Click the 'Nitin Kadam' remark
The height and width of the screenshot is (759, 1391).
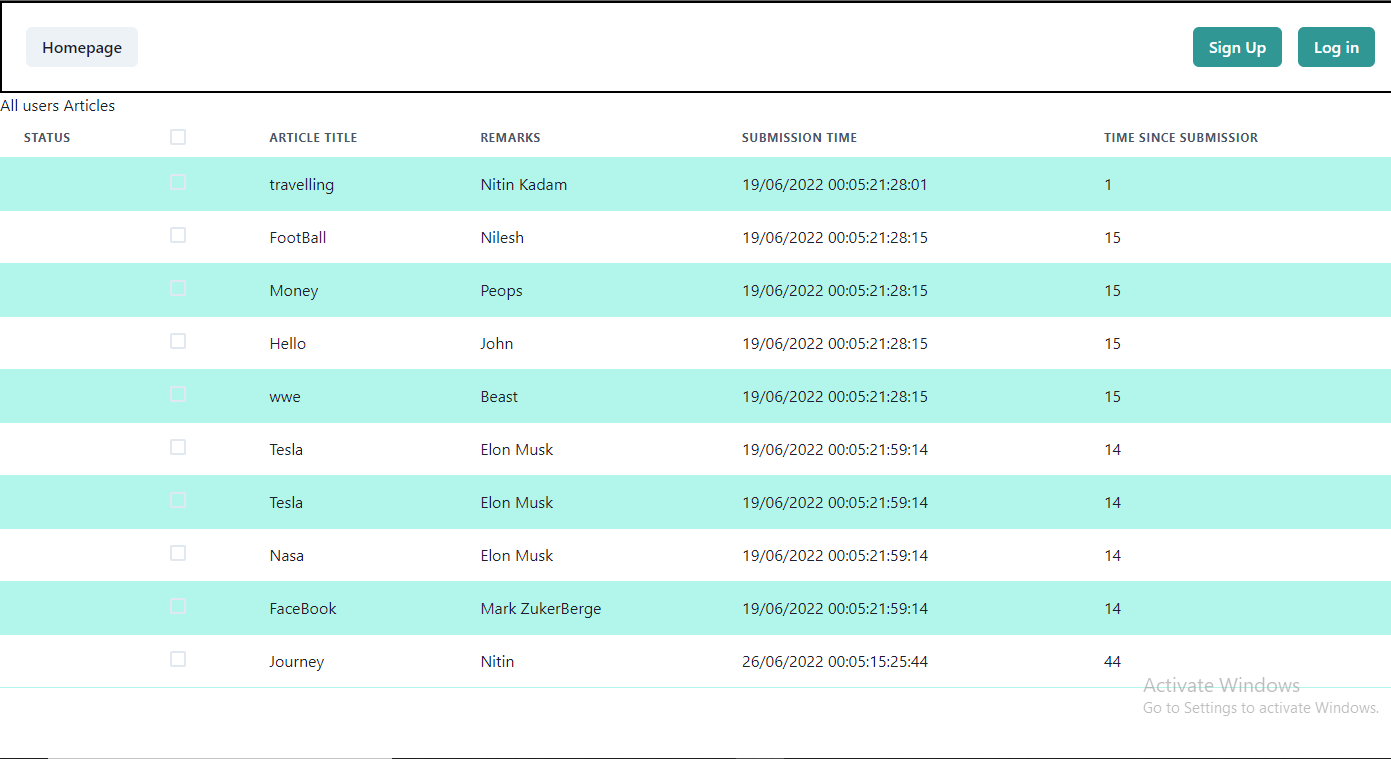pyautogui.click(x=524, y=185)
